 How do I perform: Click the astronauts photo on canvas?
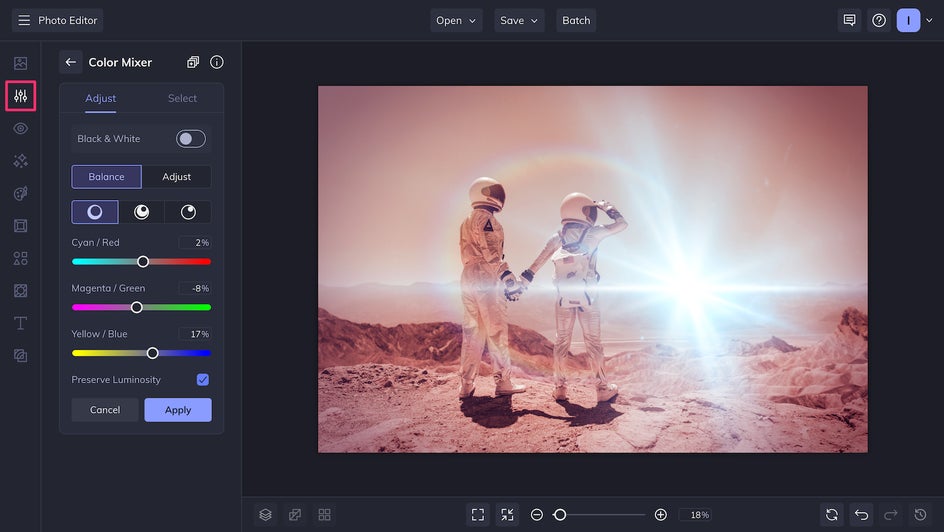pos(592,269)
